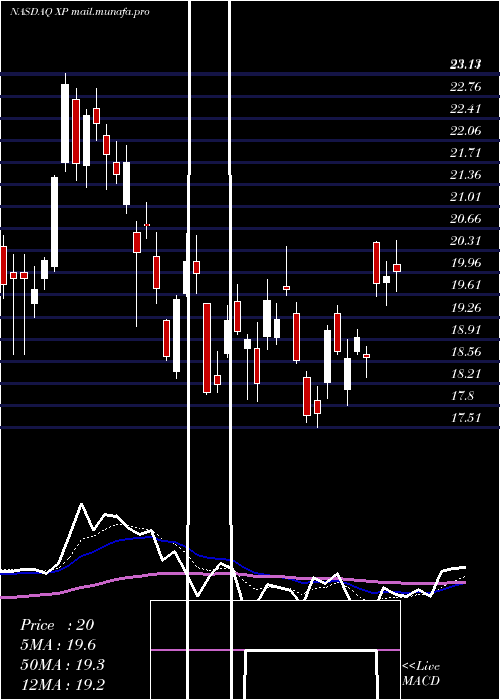Click the 23.13 price axis label

click(x=465, y=65)
